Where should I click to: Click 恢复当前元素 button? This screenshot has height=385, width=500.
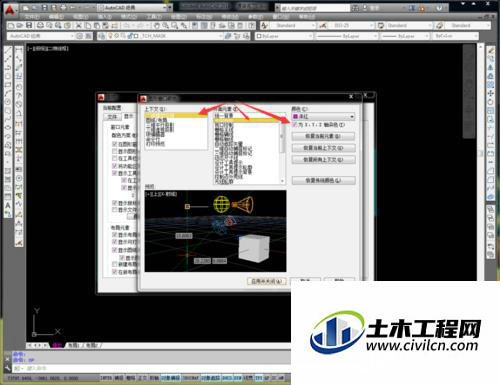(x=323, y=136)
